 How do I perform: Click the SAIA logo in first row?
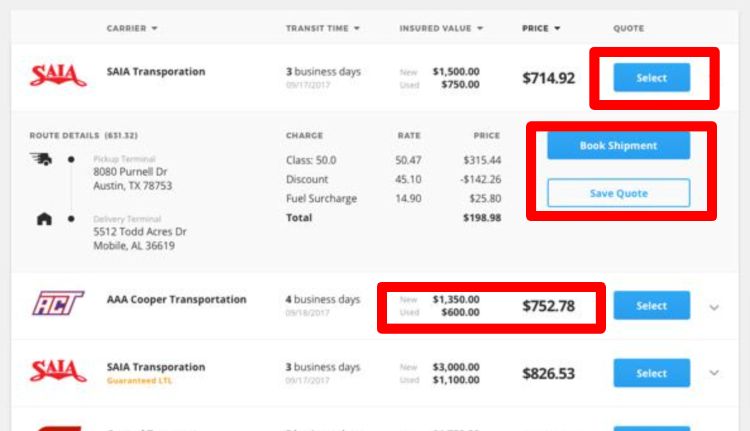58,75
